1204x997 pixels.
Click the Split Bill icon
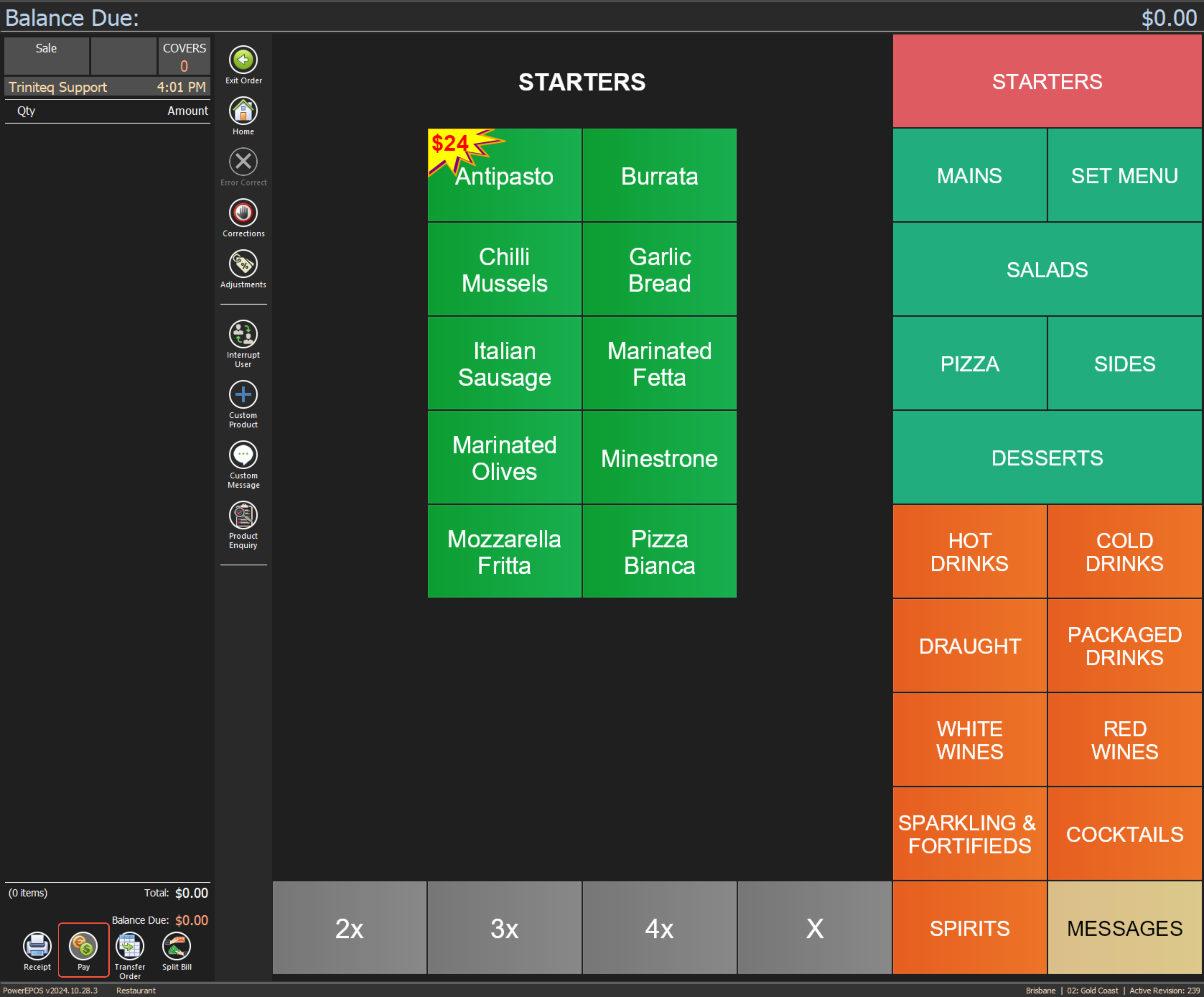pyautogui.click(x=177, y=946)
